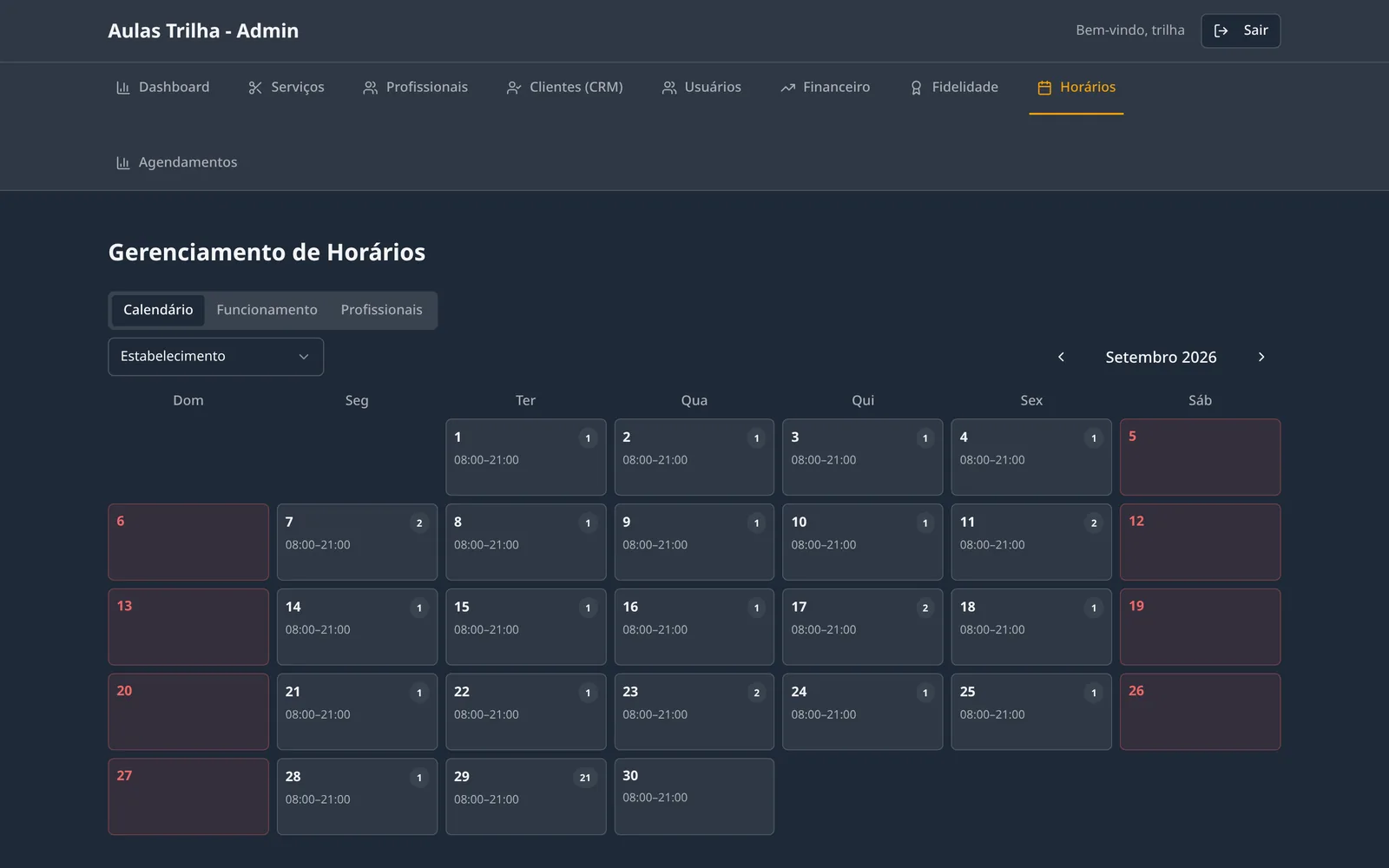Open the Aulas Trilha - Admin title
The height and width of the screenshot is (868, 1389).
[203, 30]
